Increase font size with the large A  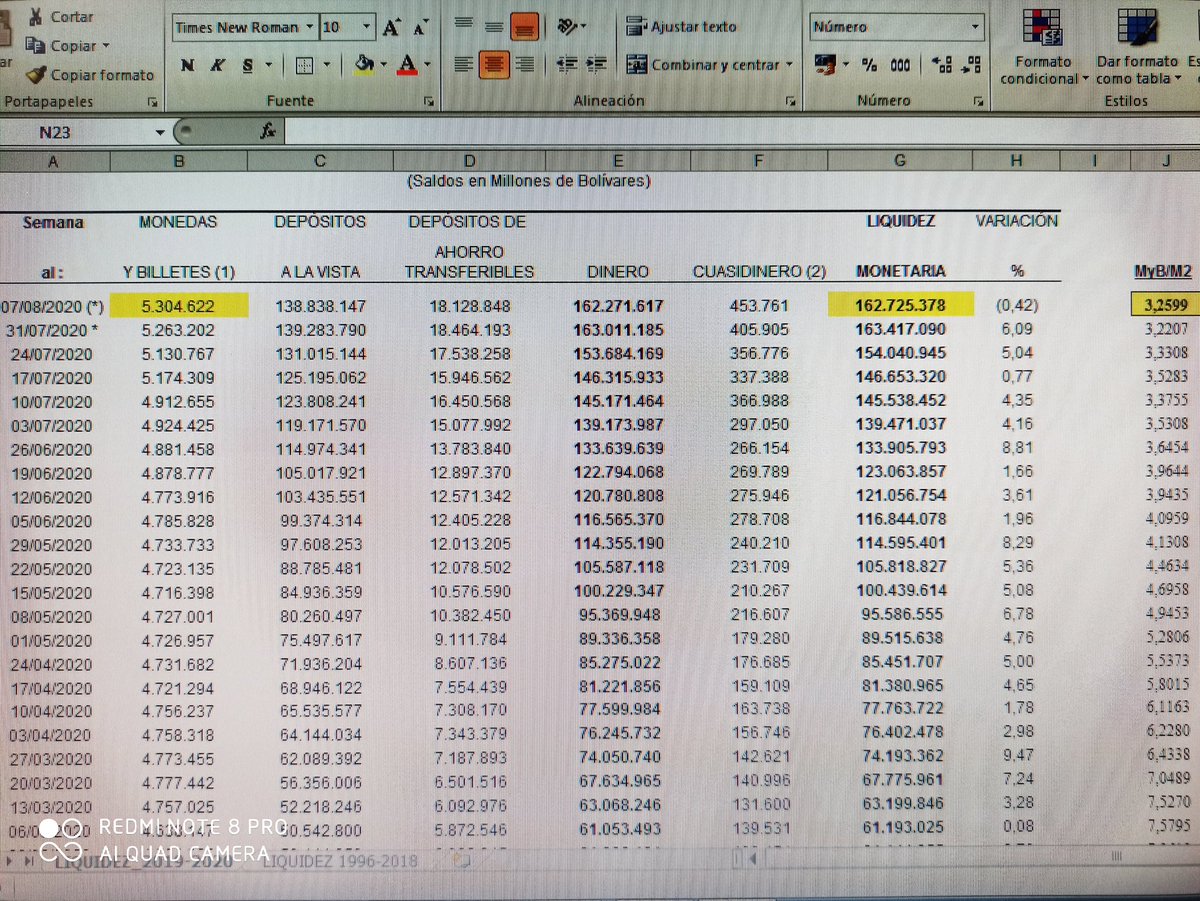pyautogui.click(x=391, y=28)
